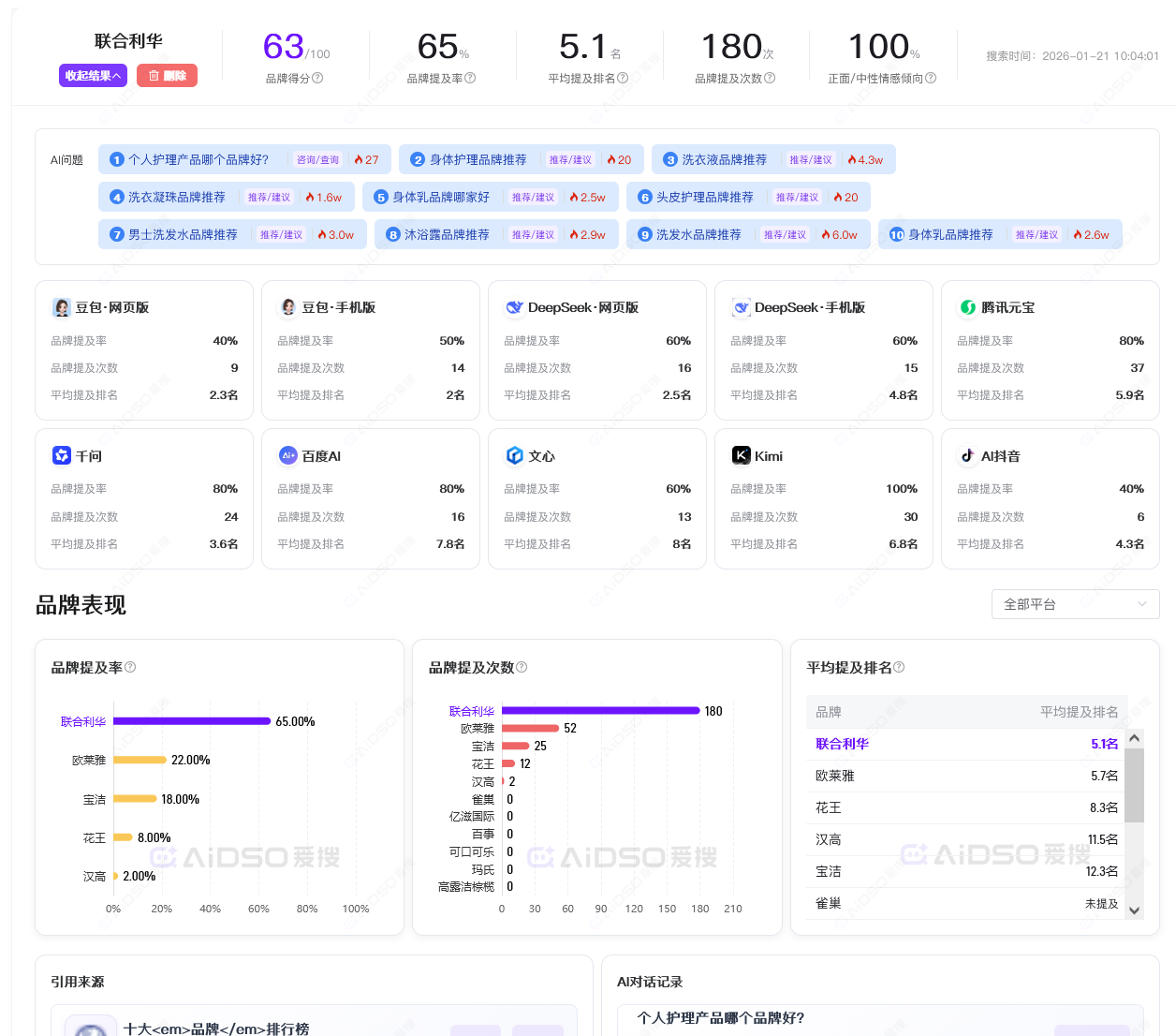
Task: Click the DeepSeek·网页版 platform icon
Action: click(514, 307)
